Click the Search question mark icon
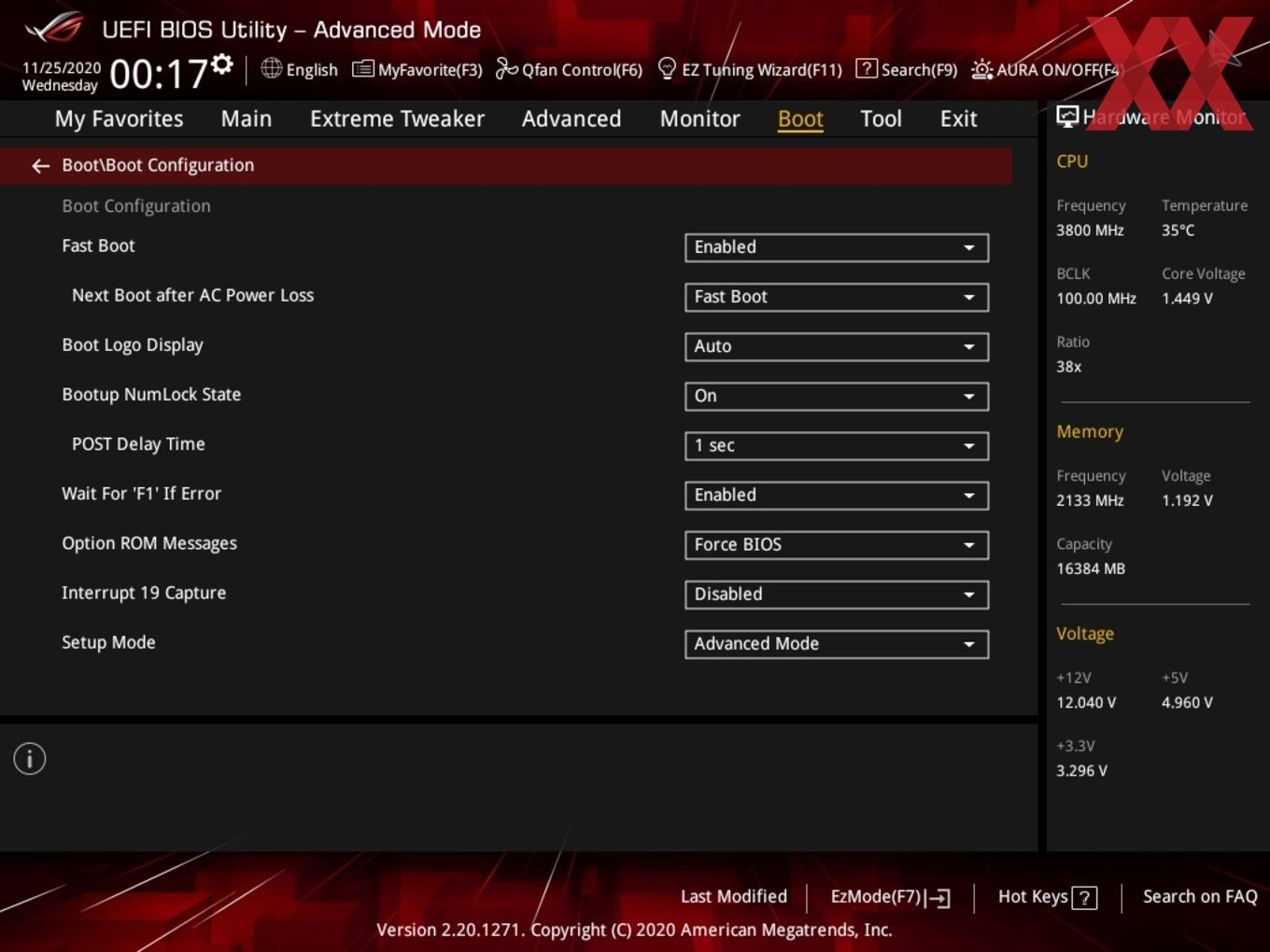This screenshot has height=952, width=1270. point(866,68)
